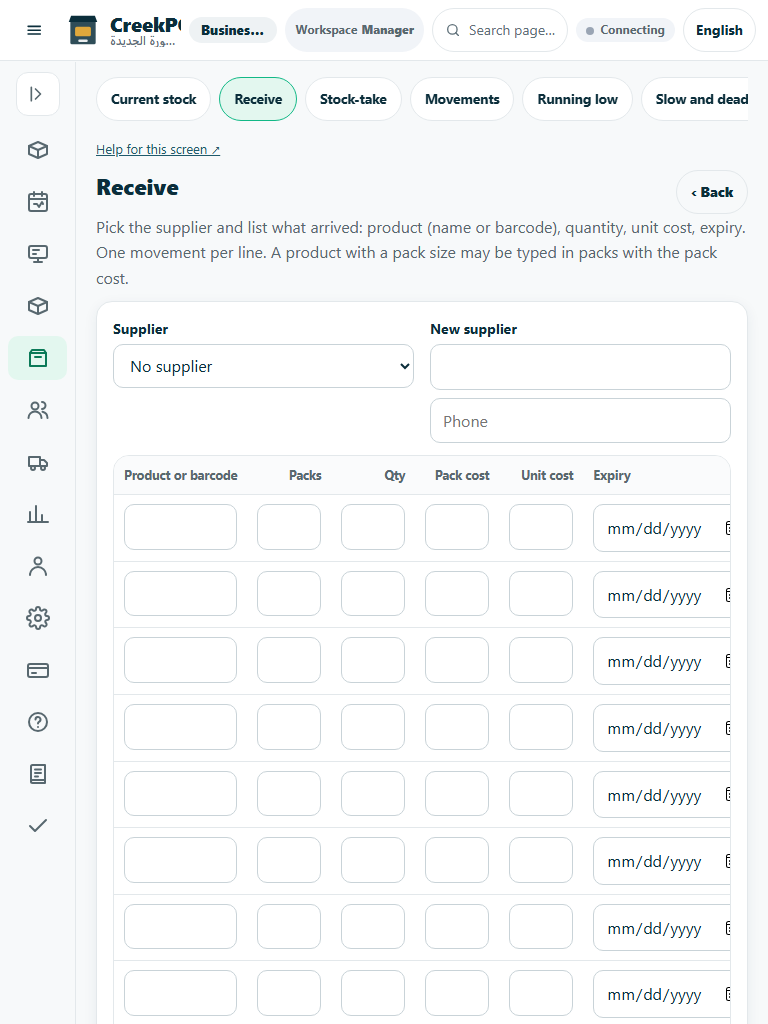Open the receipt document sidebar icon
The height and width of the screenshot is (1024, 768).
38,774
